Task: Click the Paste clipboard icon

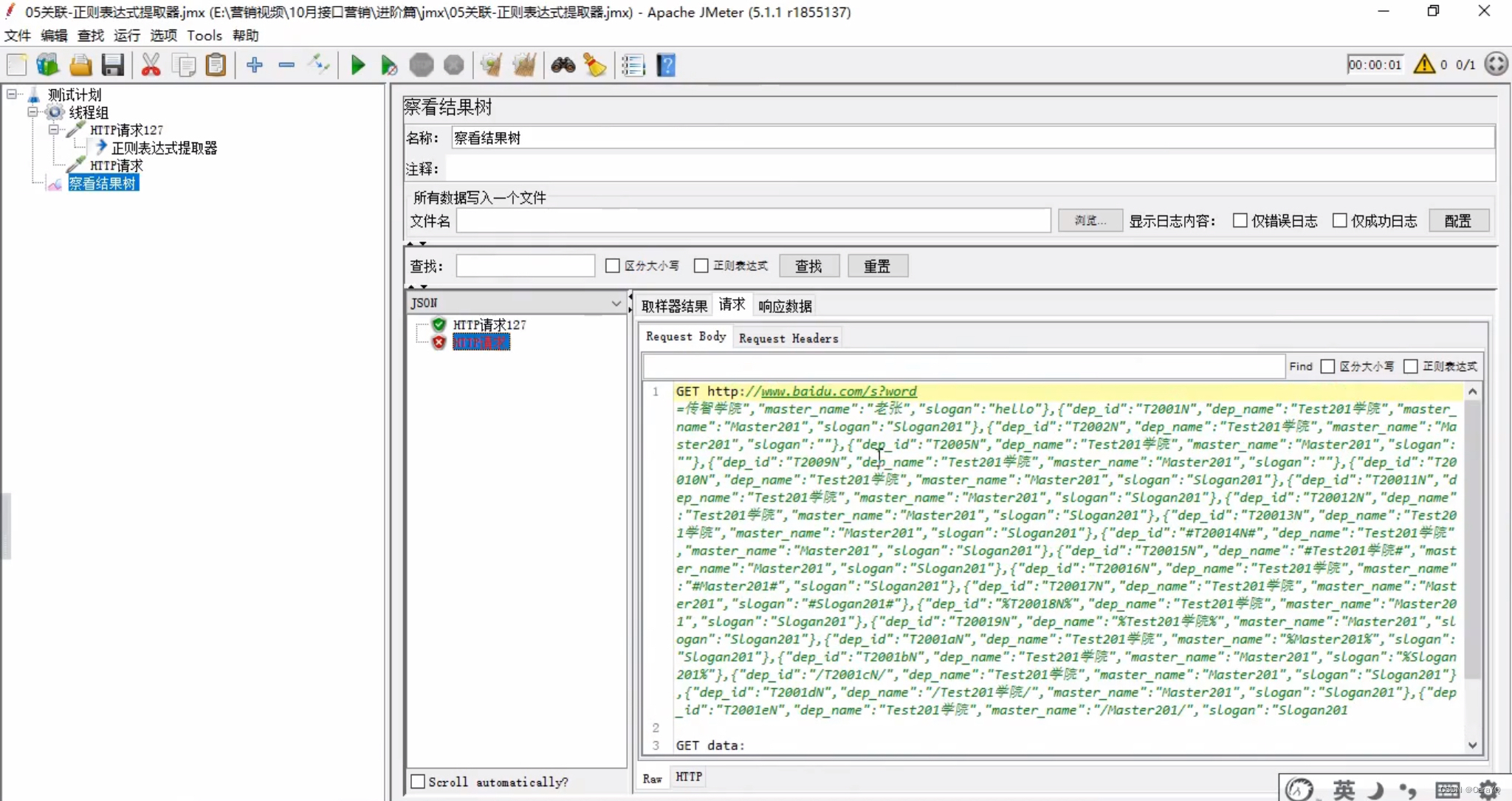Action: click(x=216, y=65)
